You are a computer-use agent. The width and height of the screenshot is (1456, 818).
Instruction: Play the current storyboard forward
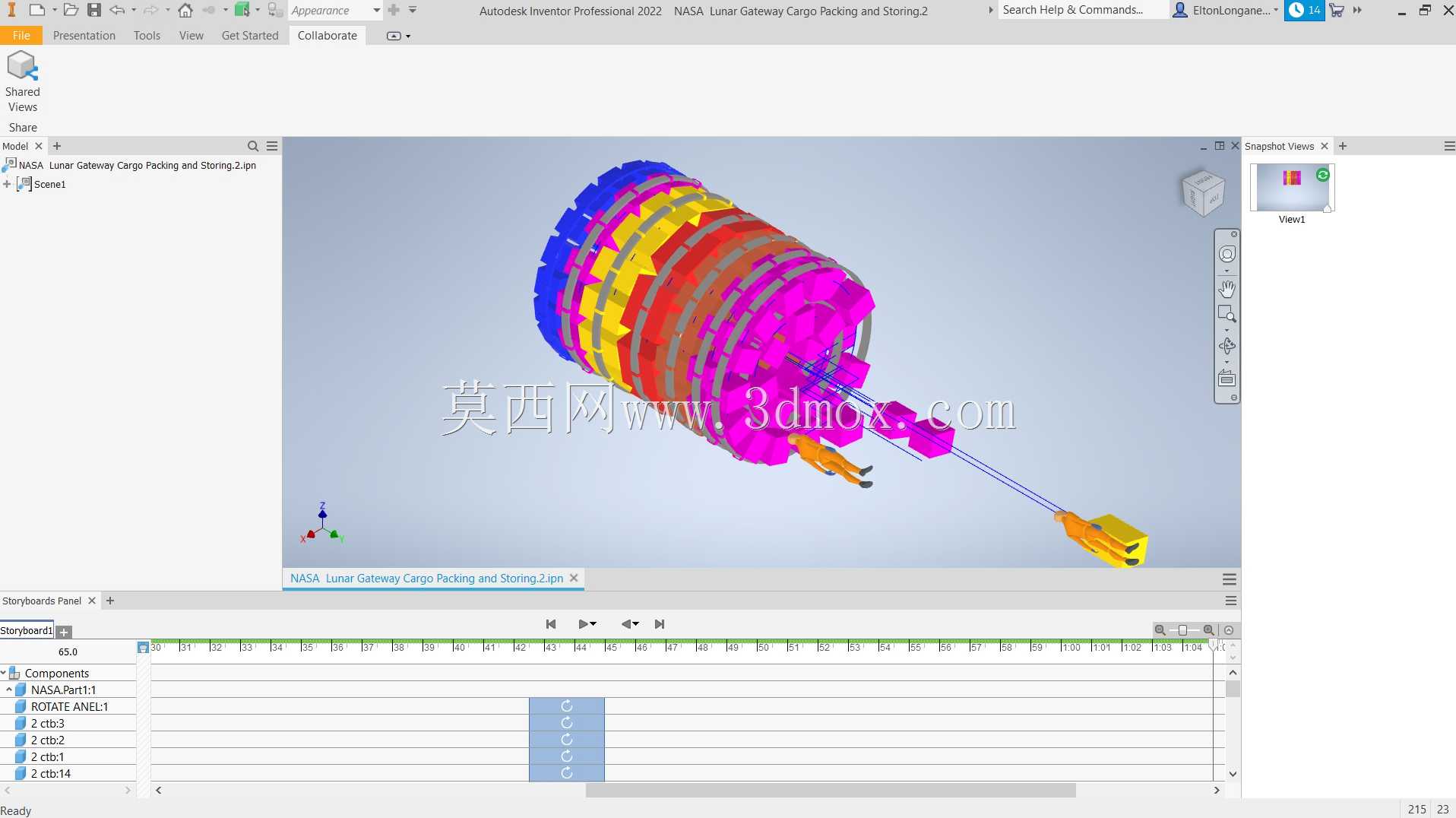point(584,624)
